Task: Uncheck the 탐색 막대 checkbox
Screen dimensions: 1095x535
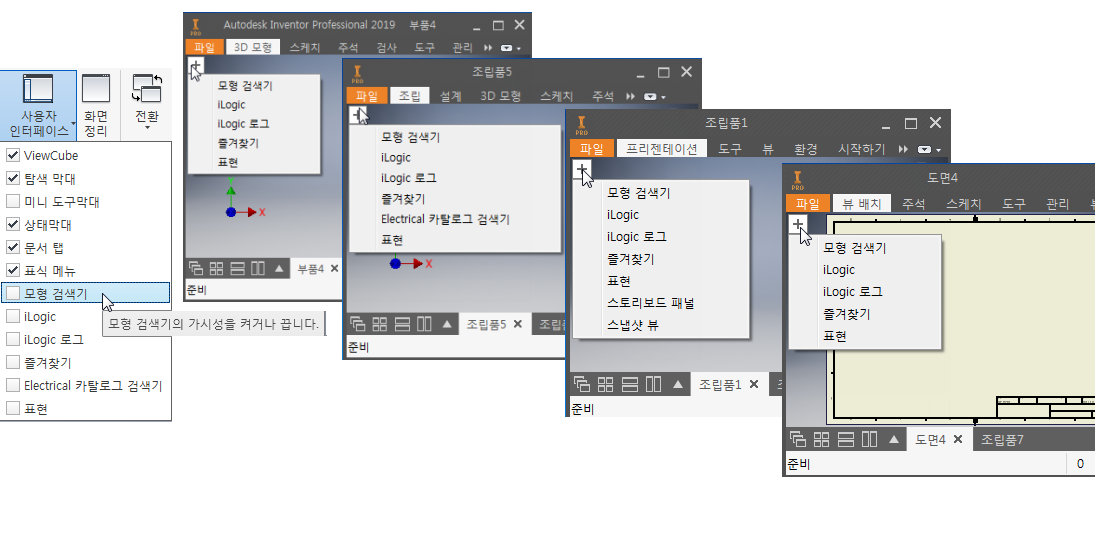Action: (x=13, y=179)
